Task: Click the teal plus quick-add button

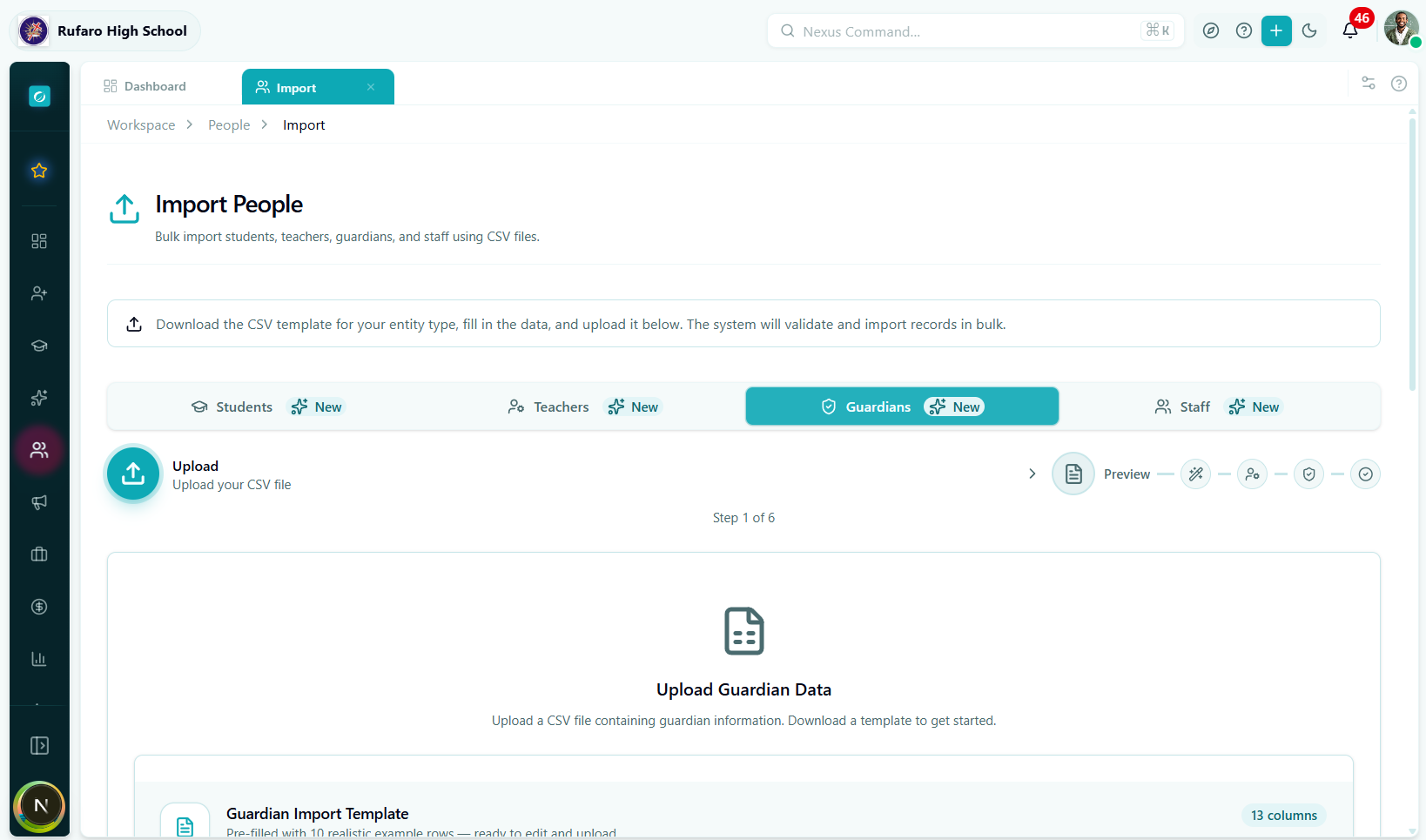Action: click(x=1276, y=31)
